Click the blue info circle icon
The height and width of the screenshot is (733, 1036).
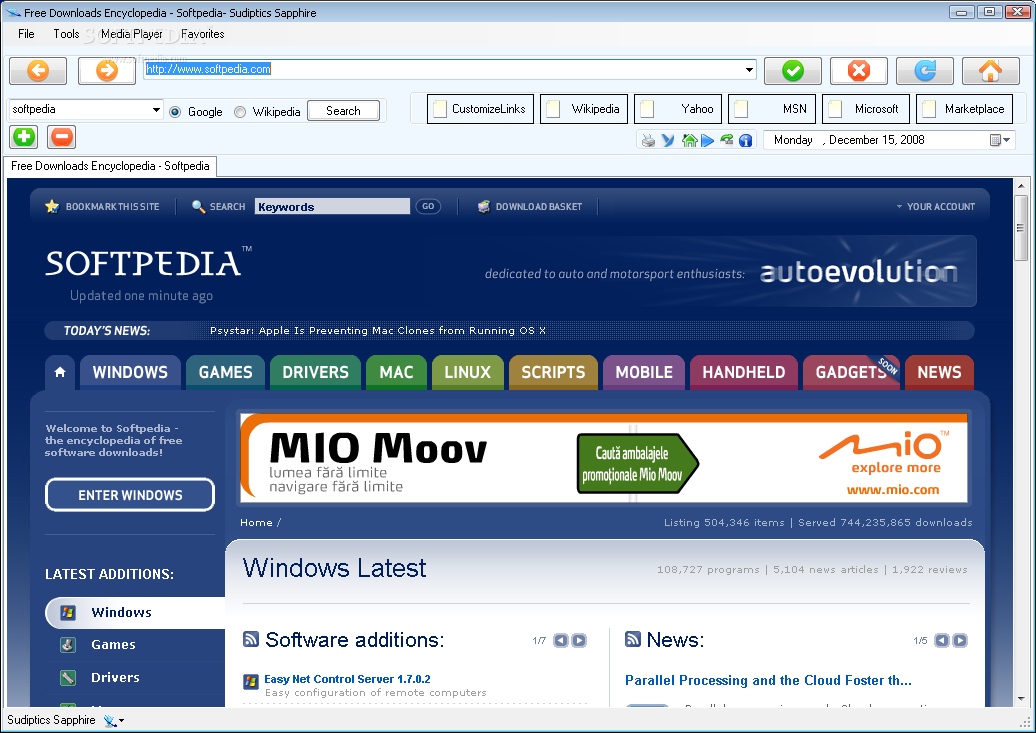click(x=746, y=140)
